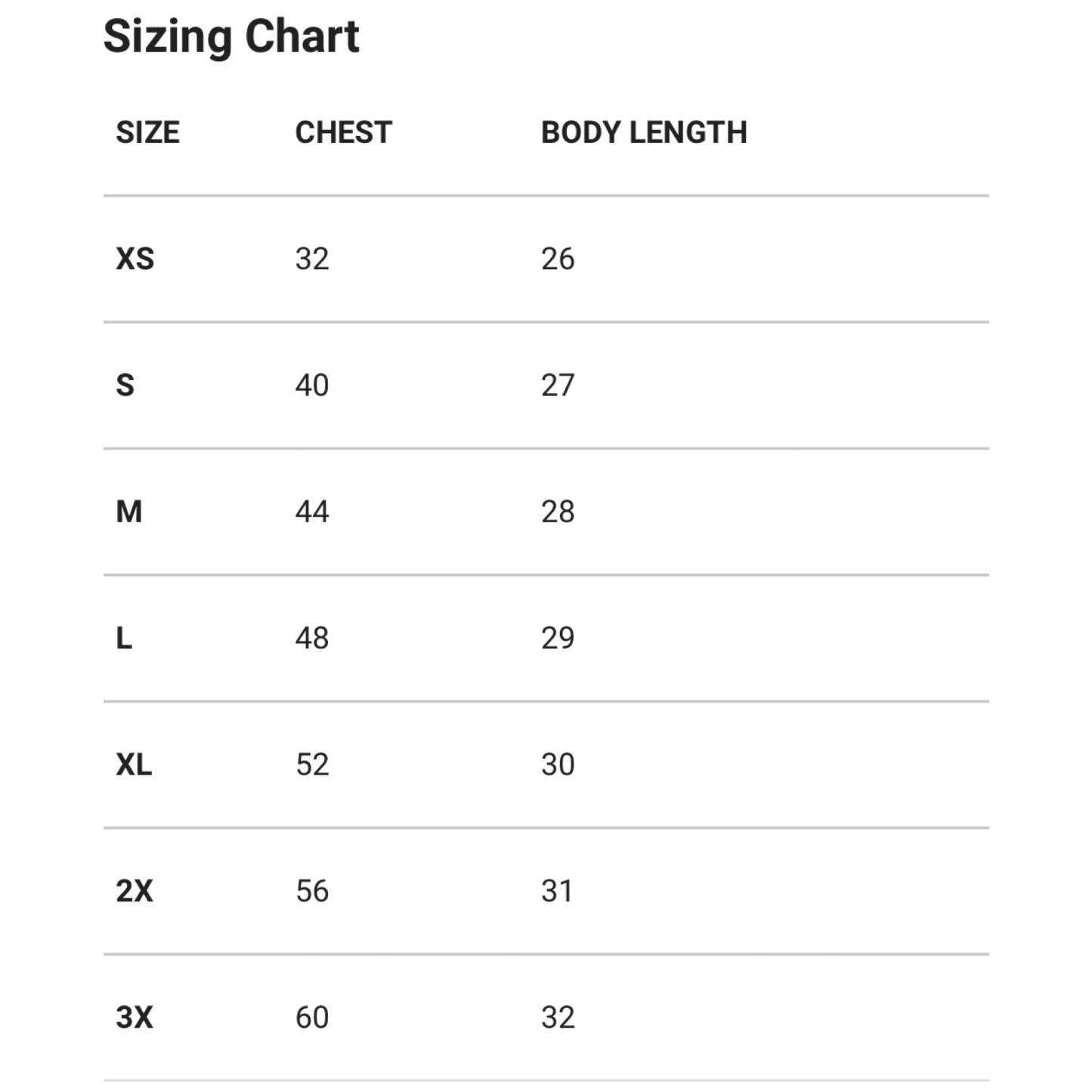Select the BODY LENGTH column header

tap(644, 132)
